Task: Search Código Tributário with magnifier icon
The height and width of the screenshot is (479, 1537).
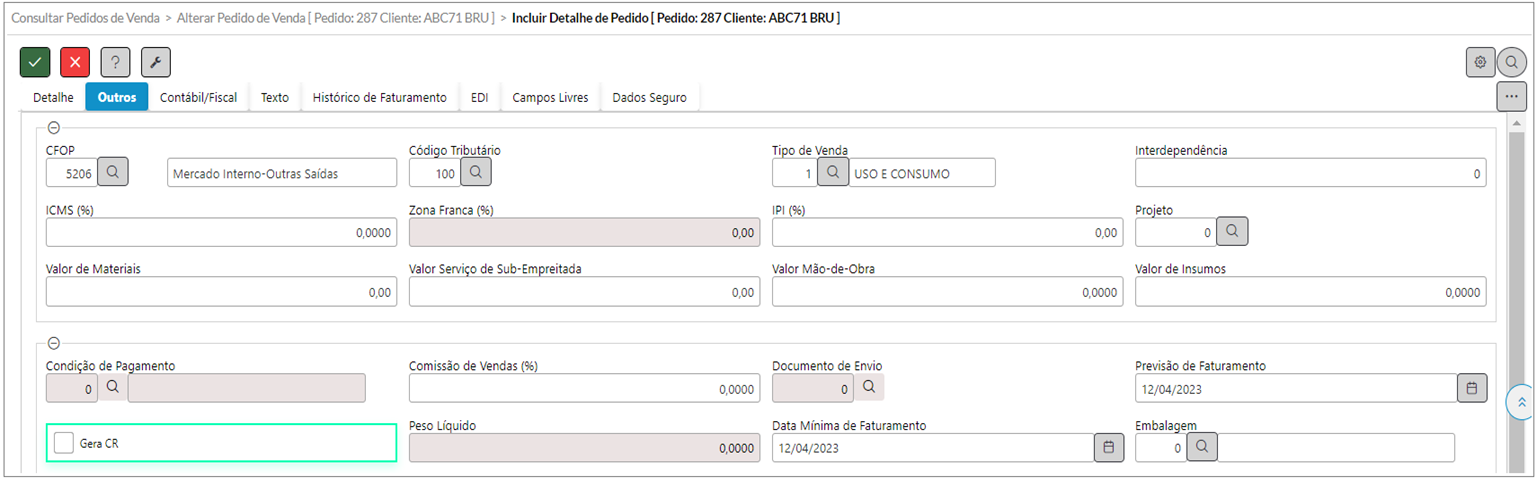Action: [476, 172]
